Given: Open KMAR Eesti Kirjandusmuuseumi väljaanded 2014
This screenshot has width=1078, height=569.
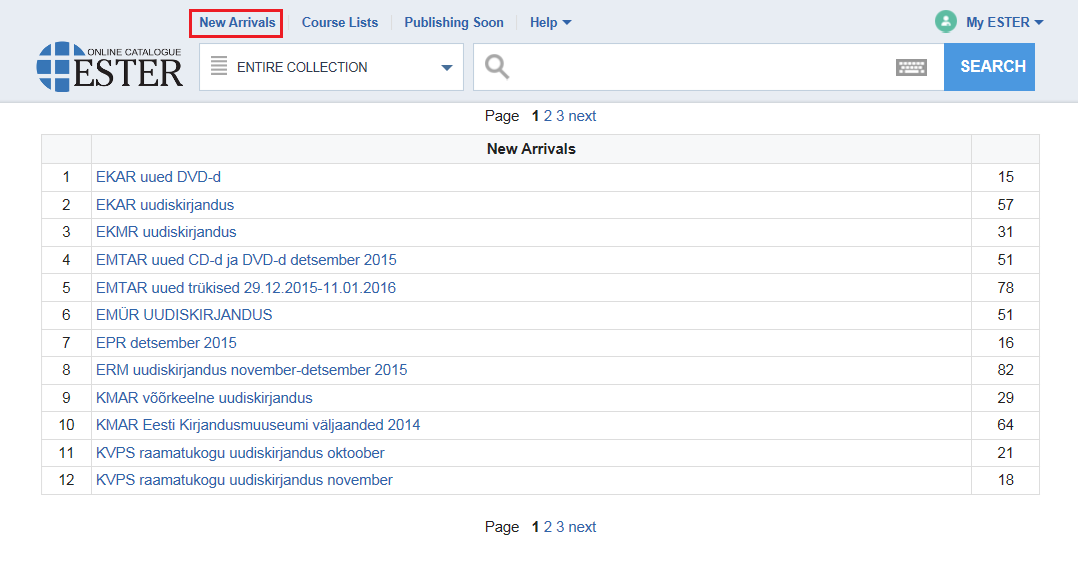Looking at the screenshot, I should tap(258, 425).
